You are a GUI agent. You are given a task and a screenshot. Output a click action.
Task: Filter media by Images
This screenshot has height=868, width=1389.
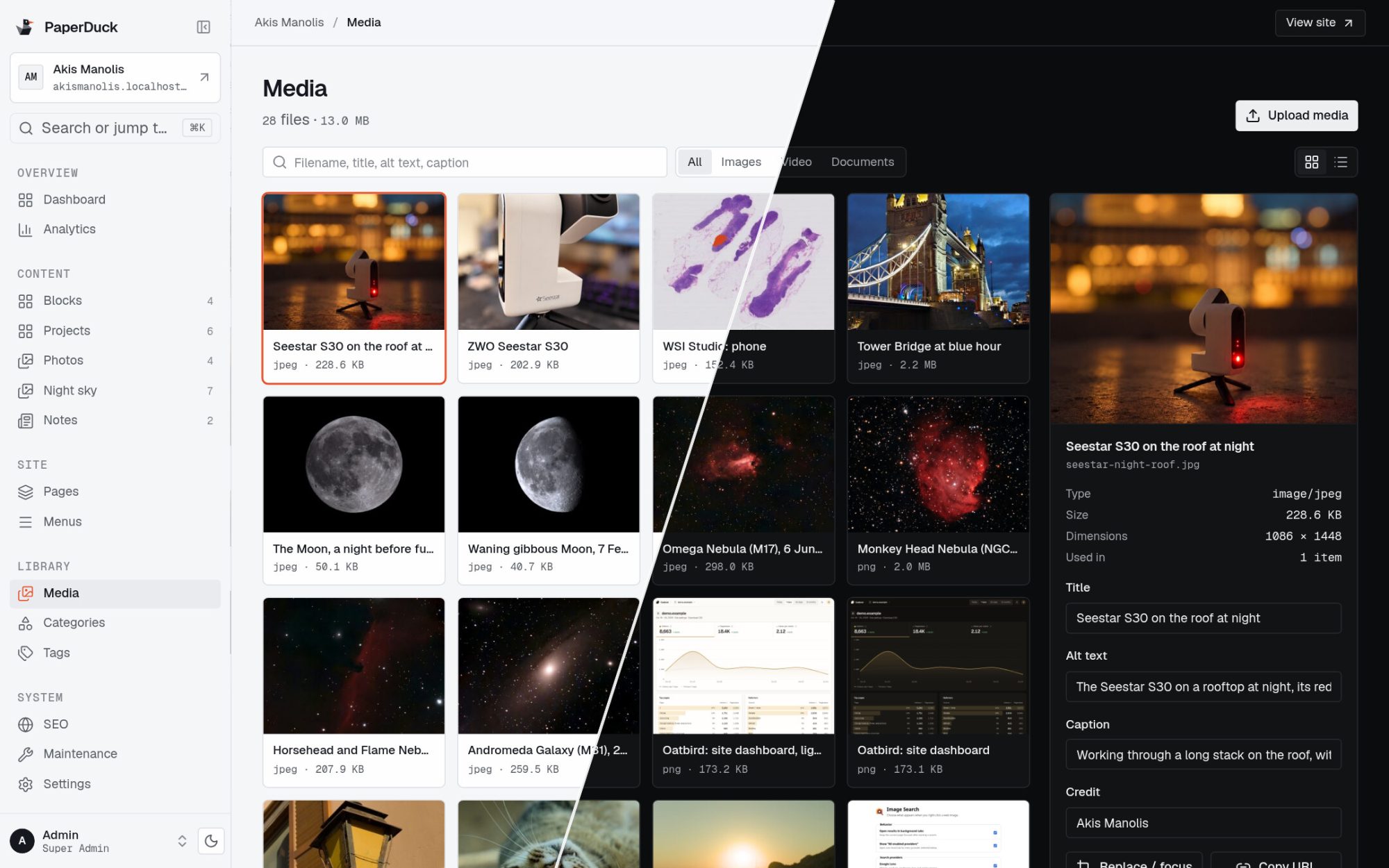click(741, 162)
